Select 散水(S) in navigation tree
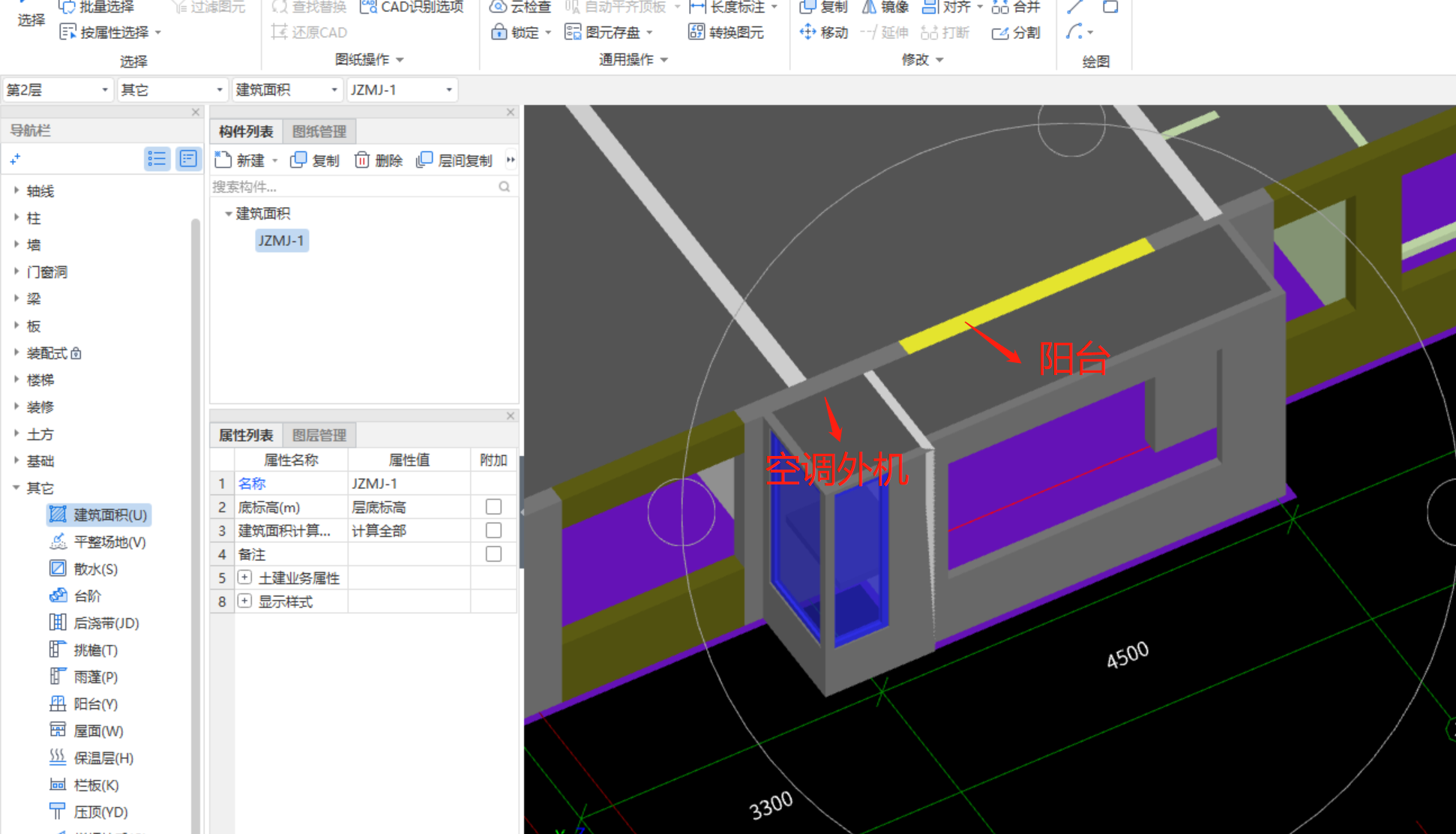 (x=83, y=569)
